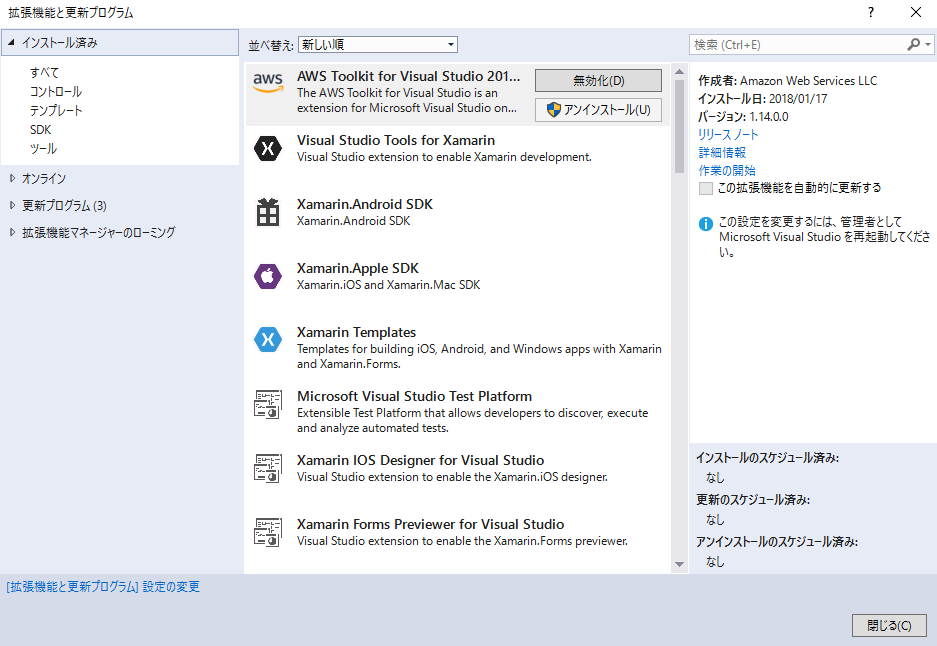Viewport: 937px width, 646px height.
Task: Click scrollbar up arrow in extension list
Action: point(679,72)
